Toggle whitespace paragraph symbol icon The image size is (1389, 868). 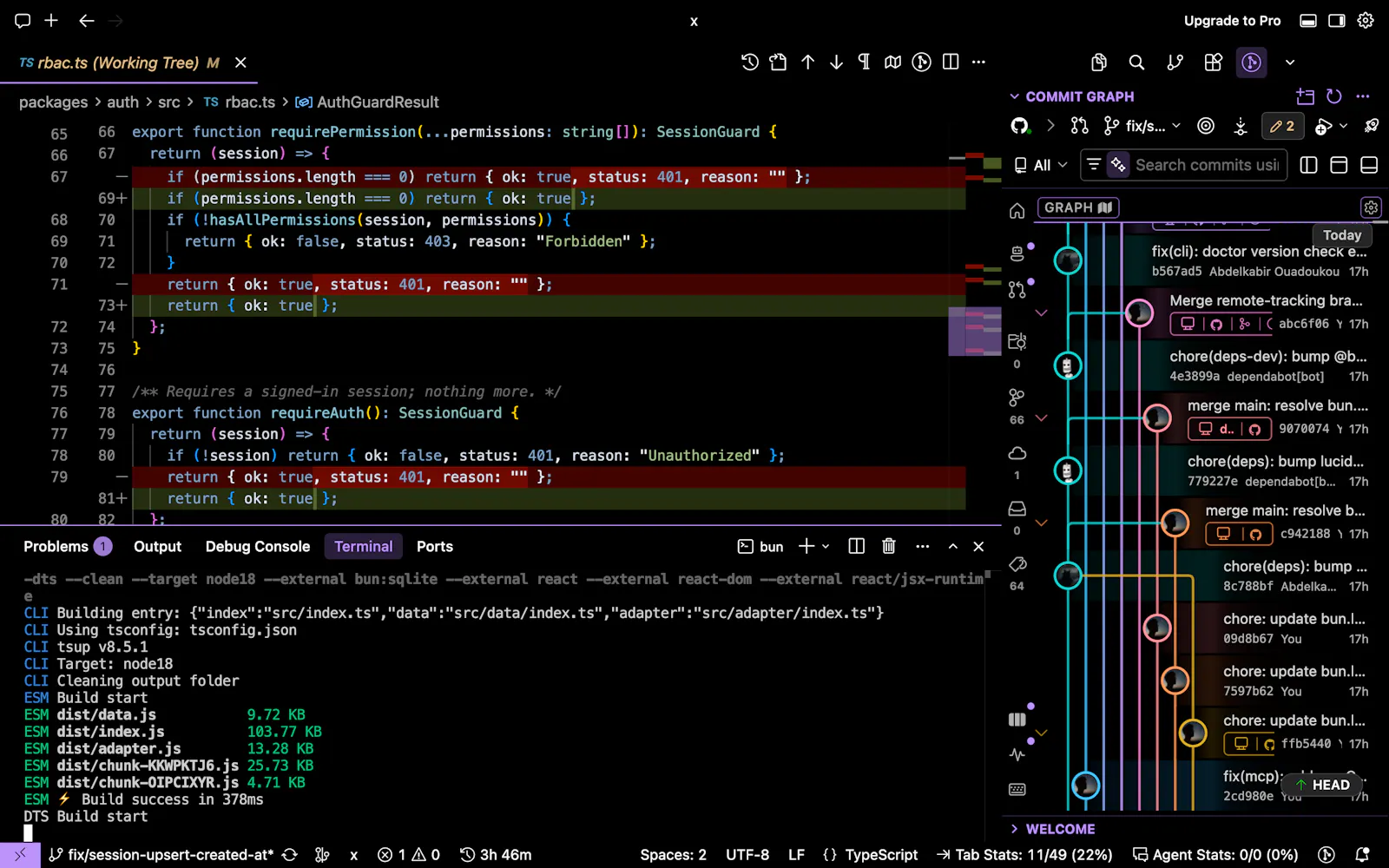864,62
